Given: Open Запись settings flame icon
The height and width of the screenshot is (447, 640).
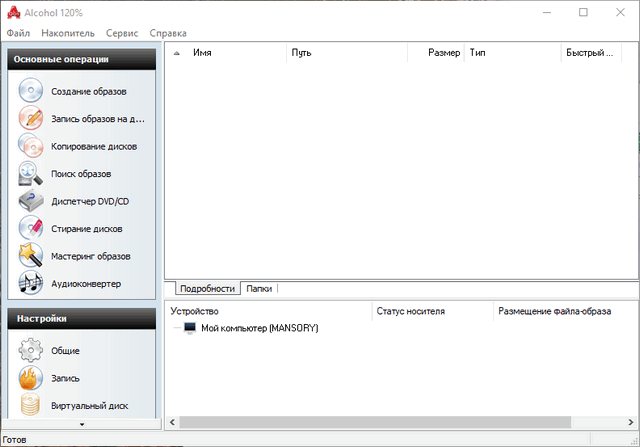Looking at the screenshot, I should tap(31, 378).
